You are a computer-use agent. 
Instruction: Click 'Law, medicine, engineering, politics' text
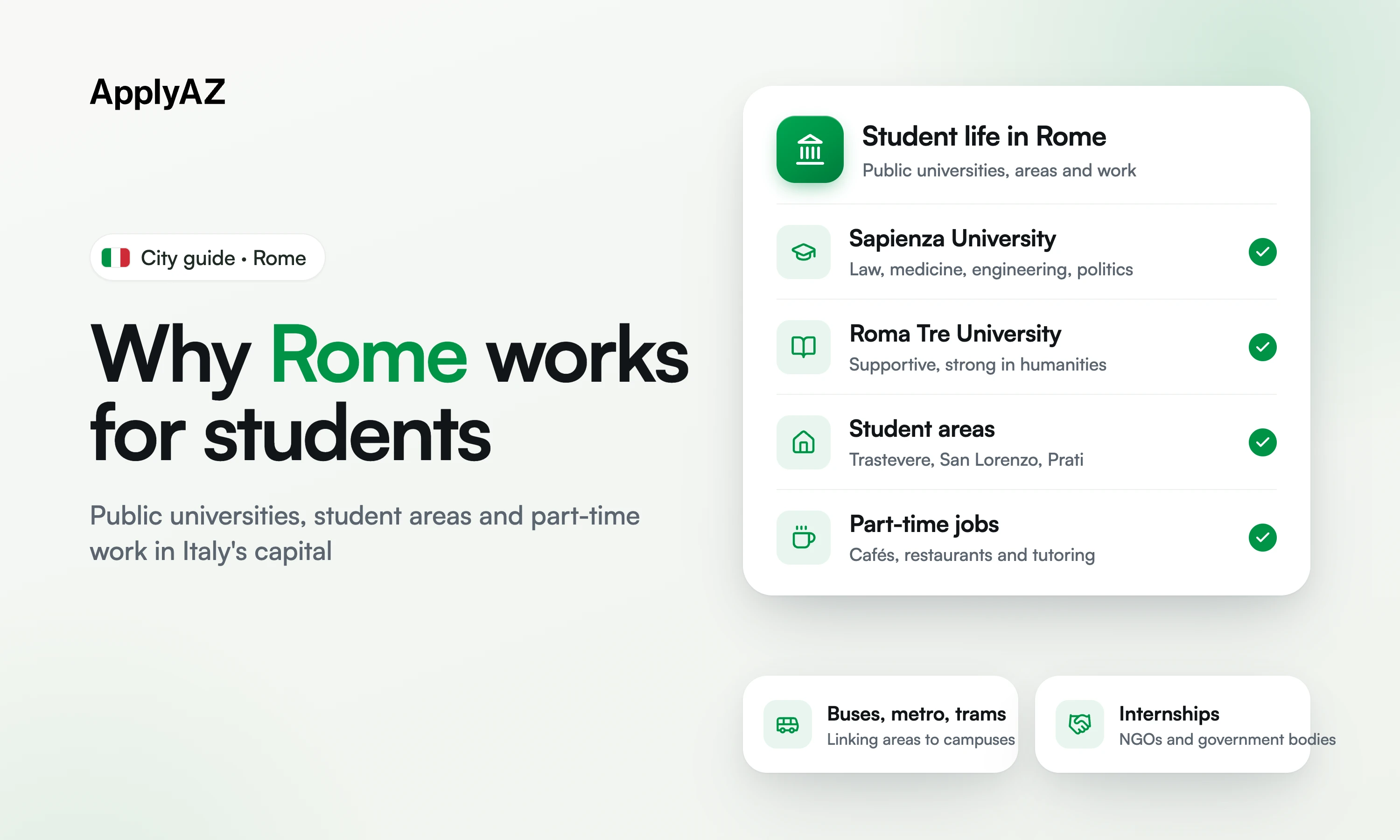pyautogui.click(x=991, y=270)
